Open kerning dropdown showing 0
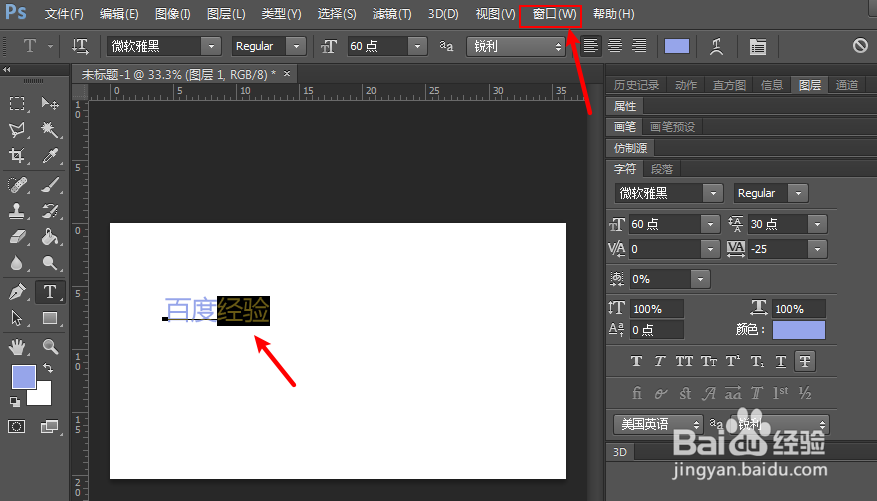The width and height of the screenshot is (877, 501). [710, 249]
